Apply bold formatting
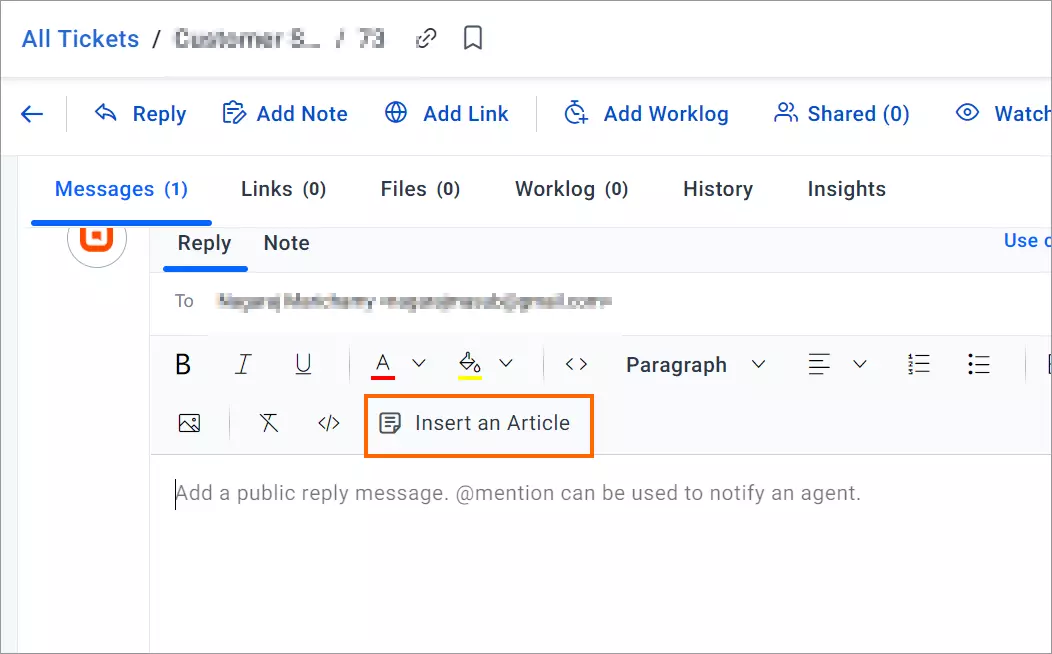The image size is (1052, 654). click(183, 364)
